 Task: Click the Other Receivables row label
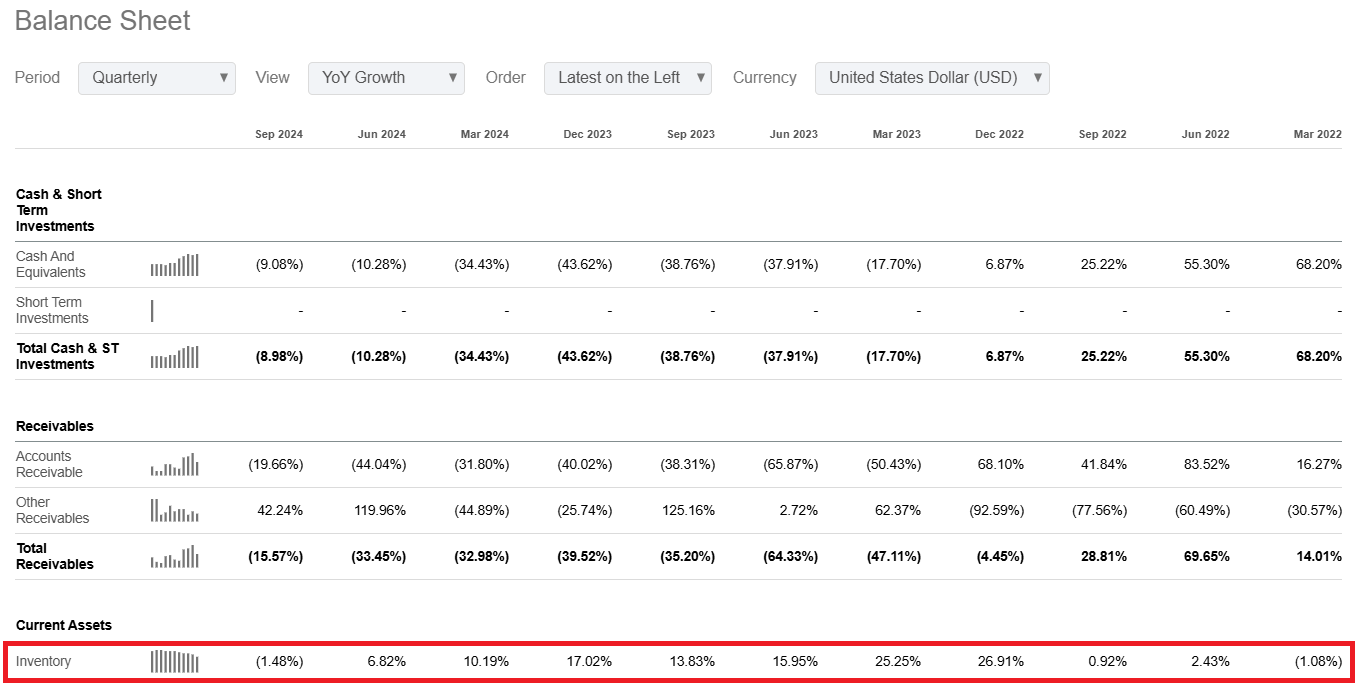(52, 511)
